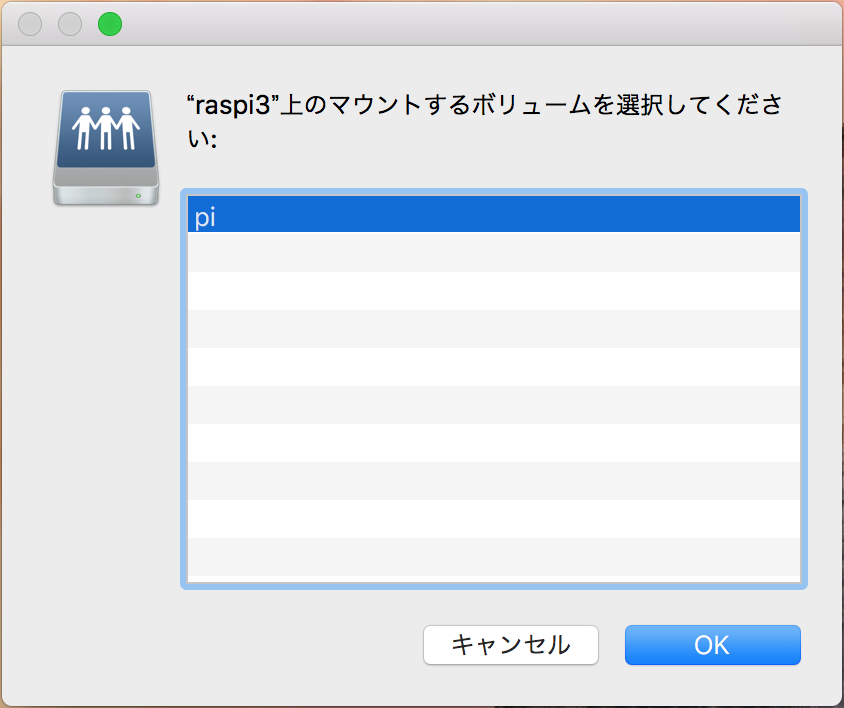Click the rightmost person figure on drive icon
Screen dimensions: 844x708
pos(128,128)
